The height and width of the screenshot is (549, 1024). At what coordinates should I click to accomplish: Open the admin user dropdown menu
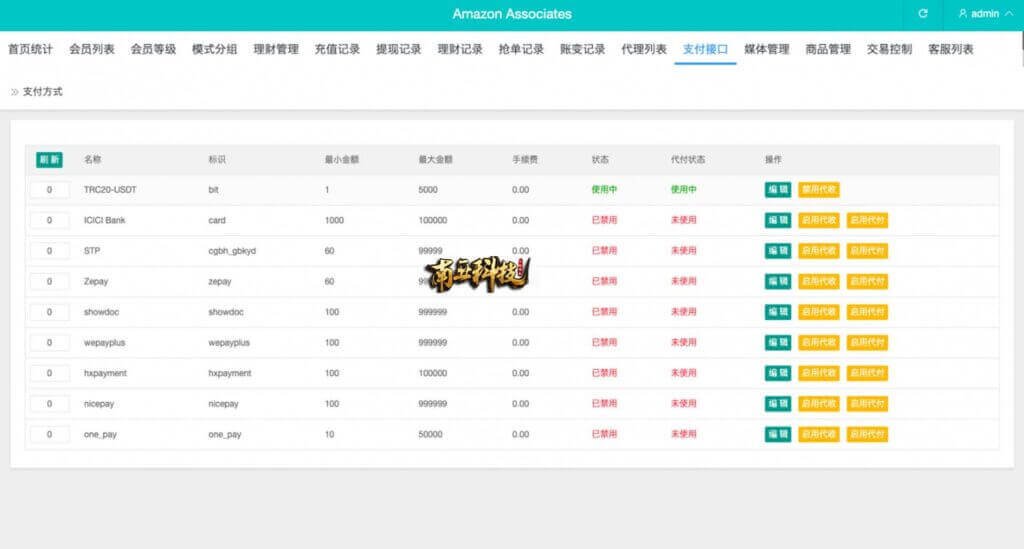(984, 14)
